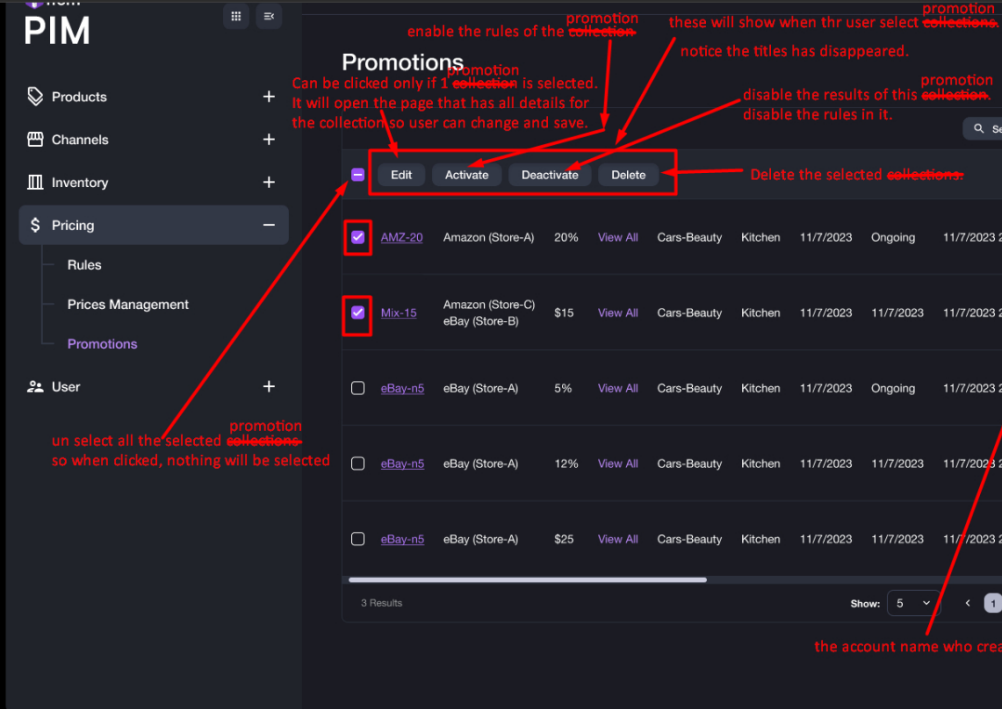Open the AMZ-20 promotion link
Viewport: 1002px width, 709px height.
(402, 237)
